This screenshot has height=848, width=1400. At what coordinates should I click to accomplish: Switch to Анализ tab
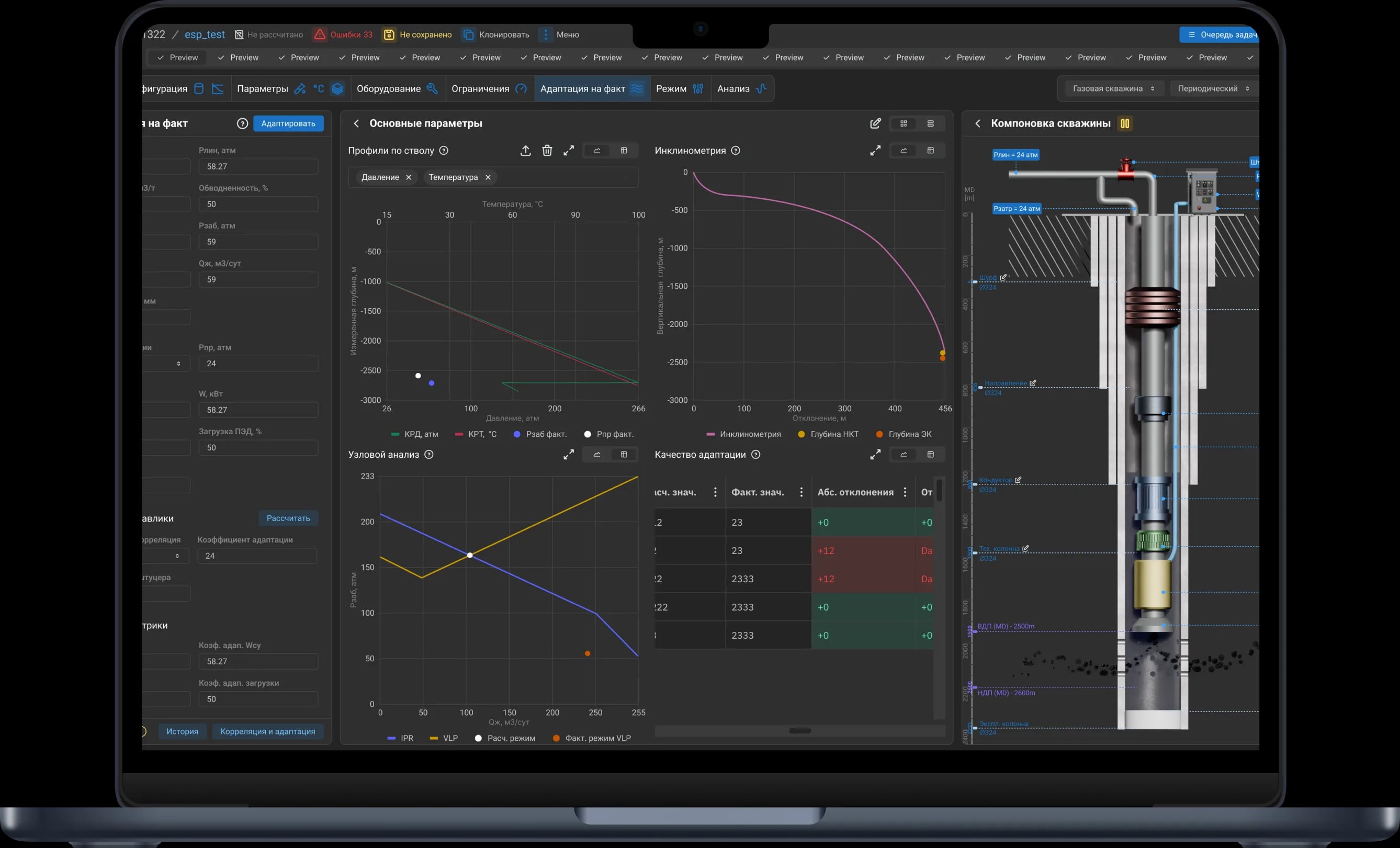tap(742, 88)
